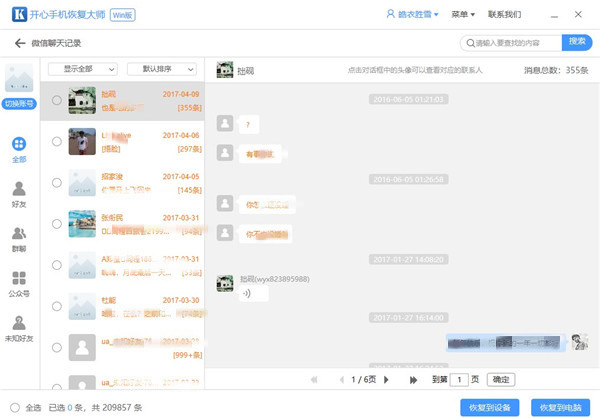Jump to the last page arrow

413,380
